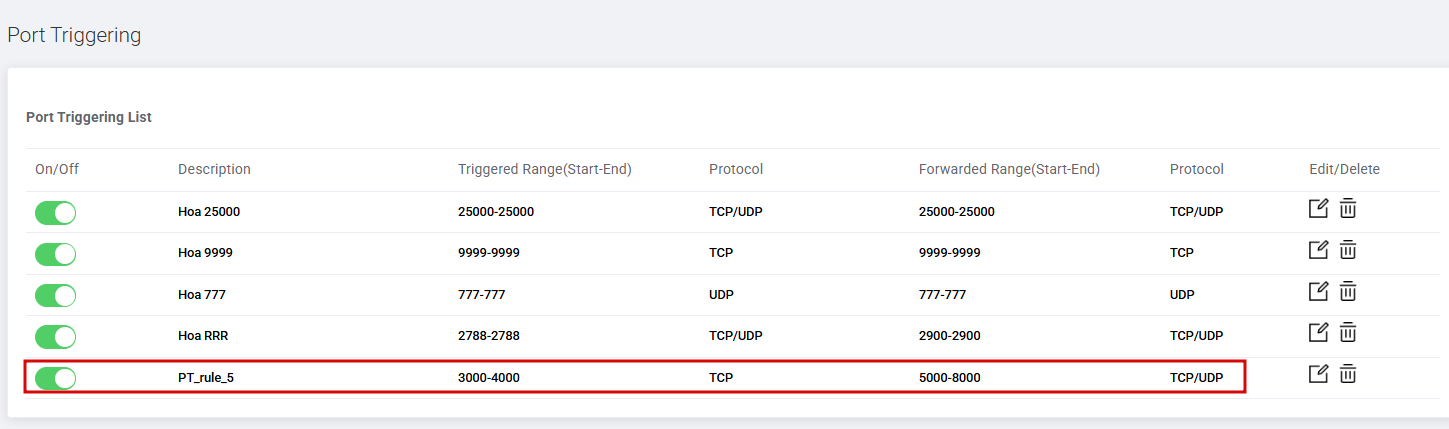The height and width of the screenshot is (429, 1449).
Task: Remove PT_rule_5 with trash icon
Action: click(1348, 374)
